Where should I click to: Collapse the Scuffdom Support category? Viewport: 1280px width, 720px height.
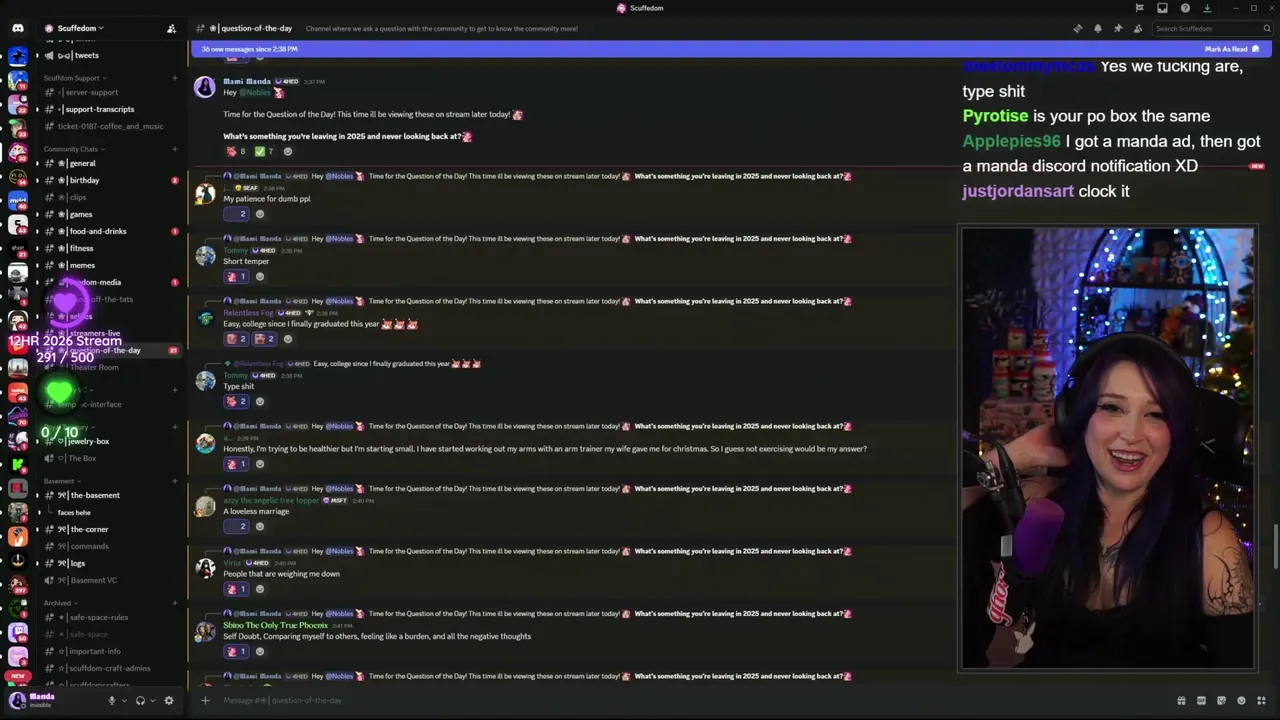click(x=74, y=78)
